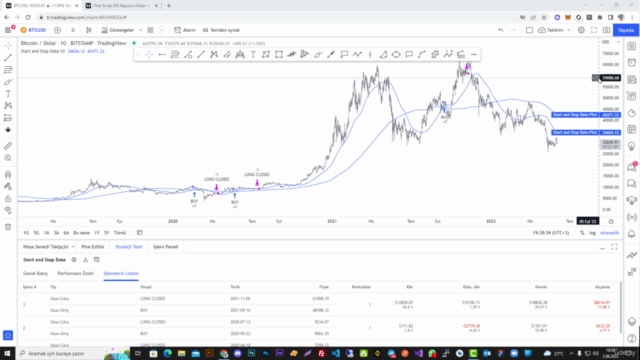The height and width of the screenshot is (360, 640).
Task: Switch to the Strateji Testi tab
Action: (129, 247)
